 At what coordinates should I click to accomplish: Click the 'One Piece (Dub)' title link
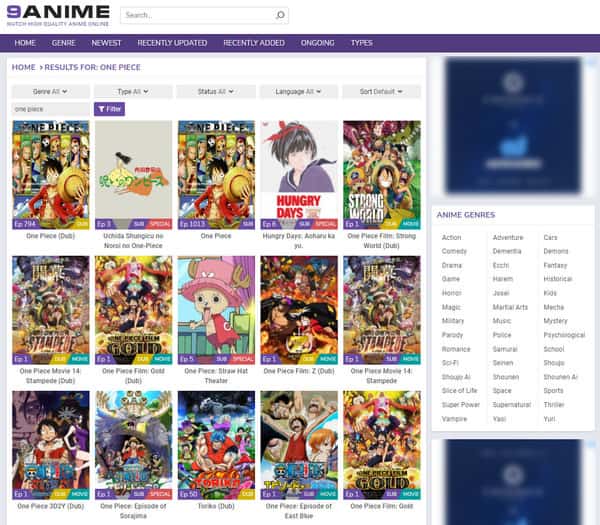coord(51,236)
